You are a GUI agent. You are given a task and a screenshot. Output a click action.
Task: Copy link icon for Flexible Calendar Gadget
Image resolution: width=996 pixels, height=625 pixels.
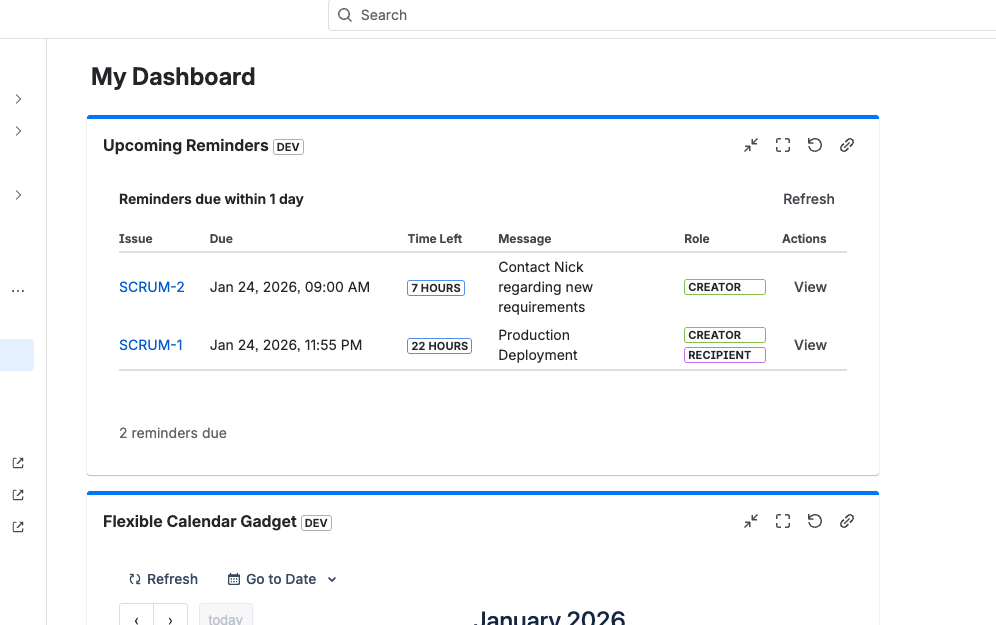click(x=847, y=521)
